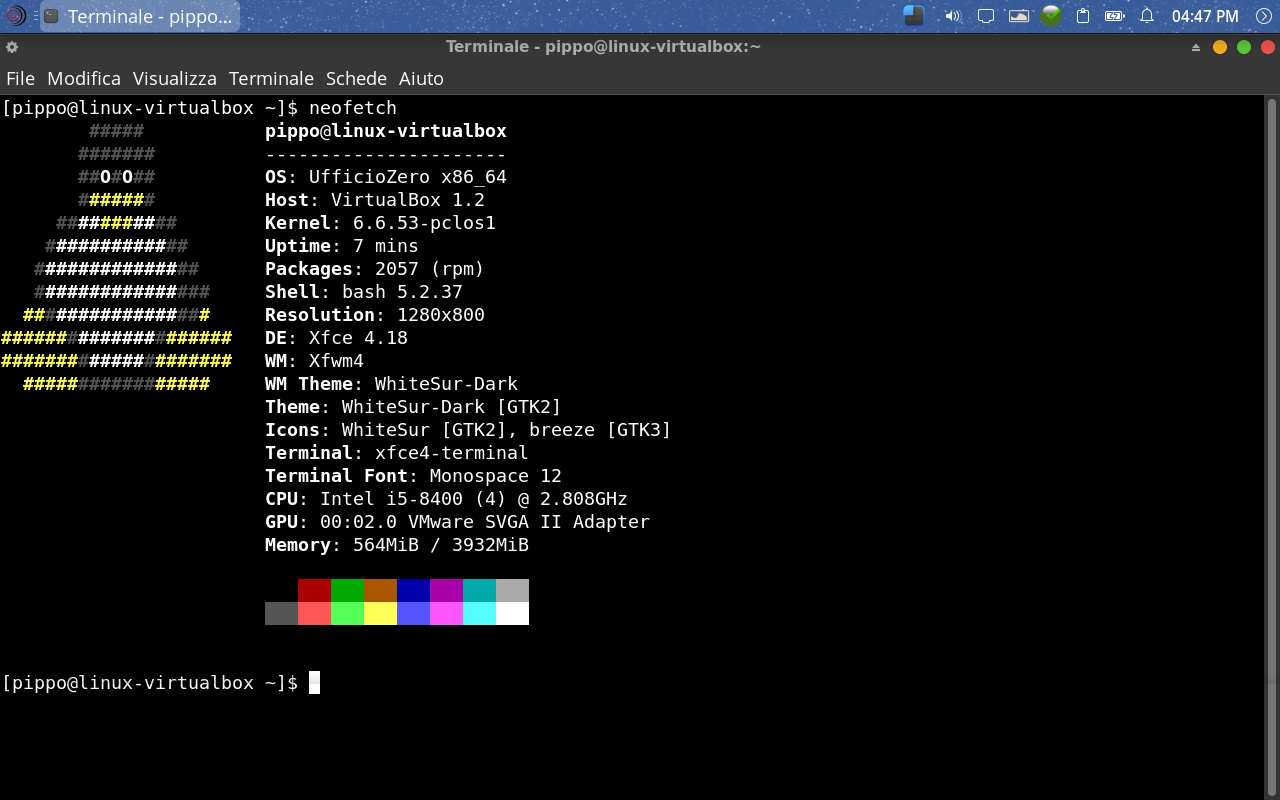The height and width of the screenshot is (800, 1280).
Task: Click the battery power status icon
Action: (x=1115, y=16)
